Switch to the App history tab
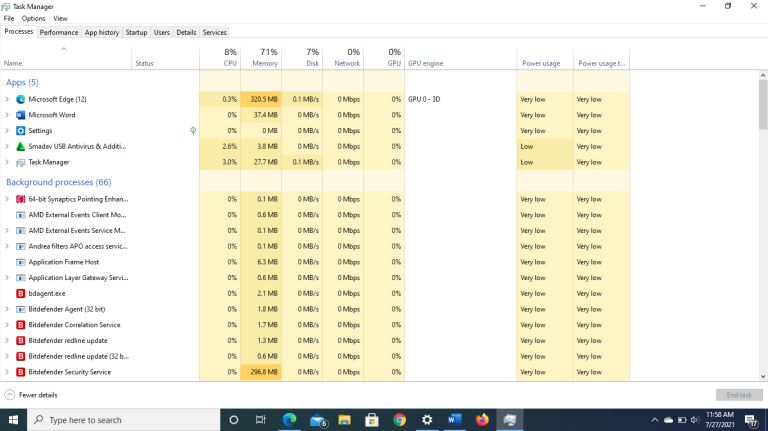Screen dimensions: 768x431 pos(102,32)
